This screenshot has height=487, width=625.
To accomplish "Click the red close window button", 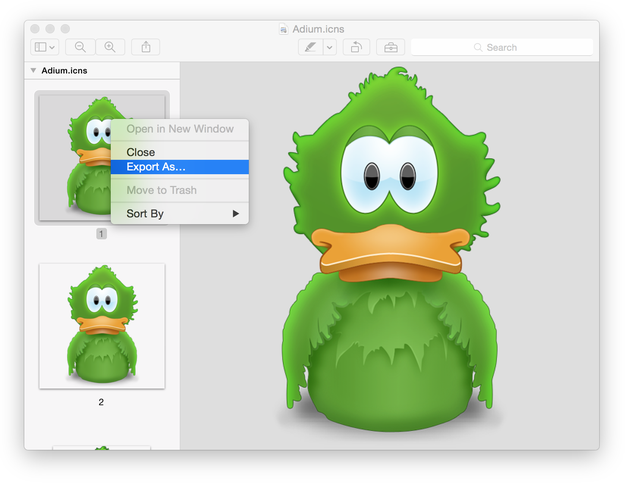I will [35, 29].
